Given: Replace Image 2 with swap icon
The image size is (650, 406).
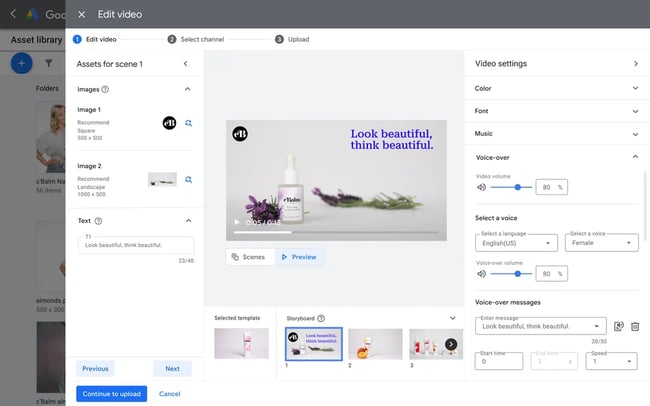Looking at the screenshot, I should coord(188,179).
